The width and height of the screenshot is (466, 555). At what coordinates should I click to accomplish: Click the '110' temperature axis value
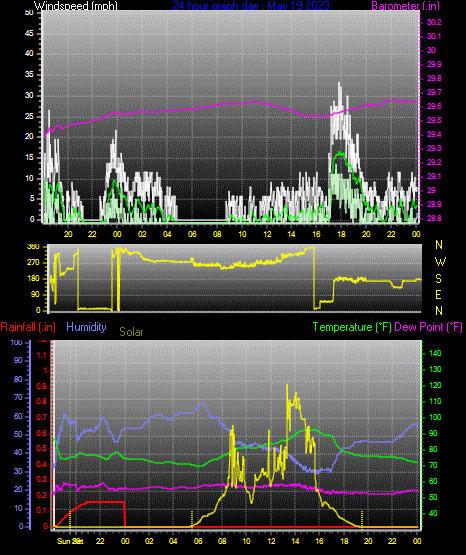click(x=435, y=401)
